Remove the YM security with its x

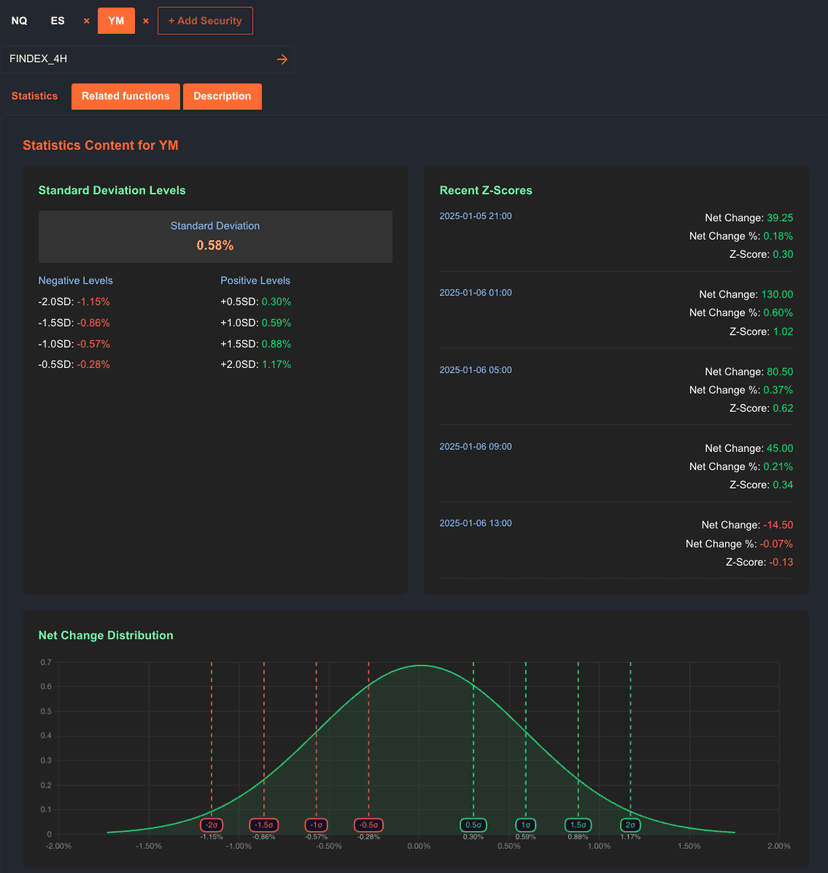pos(145,20)
